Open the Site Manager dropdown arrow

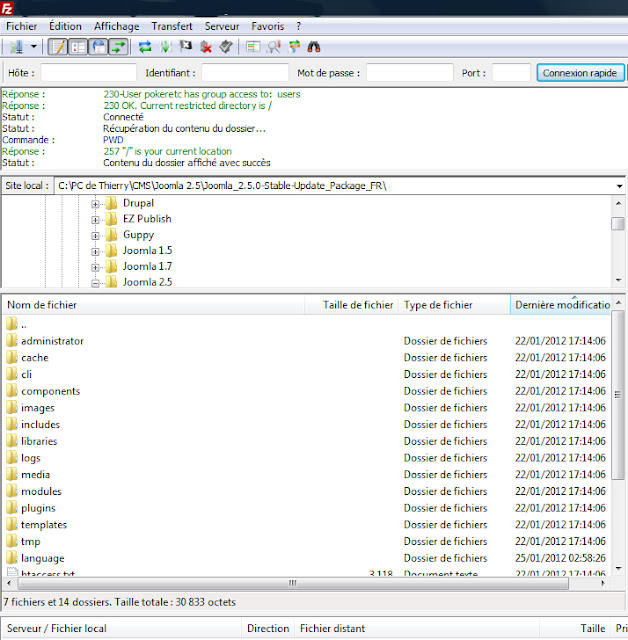pyautogui.click(x=34, y=47)
